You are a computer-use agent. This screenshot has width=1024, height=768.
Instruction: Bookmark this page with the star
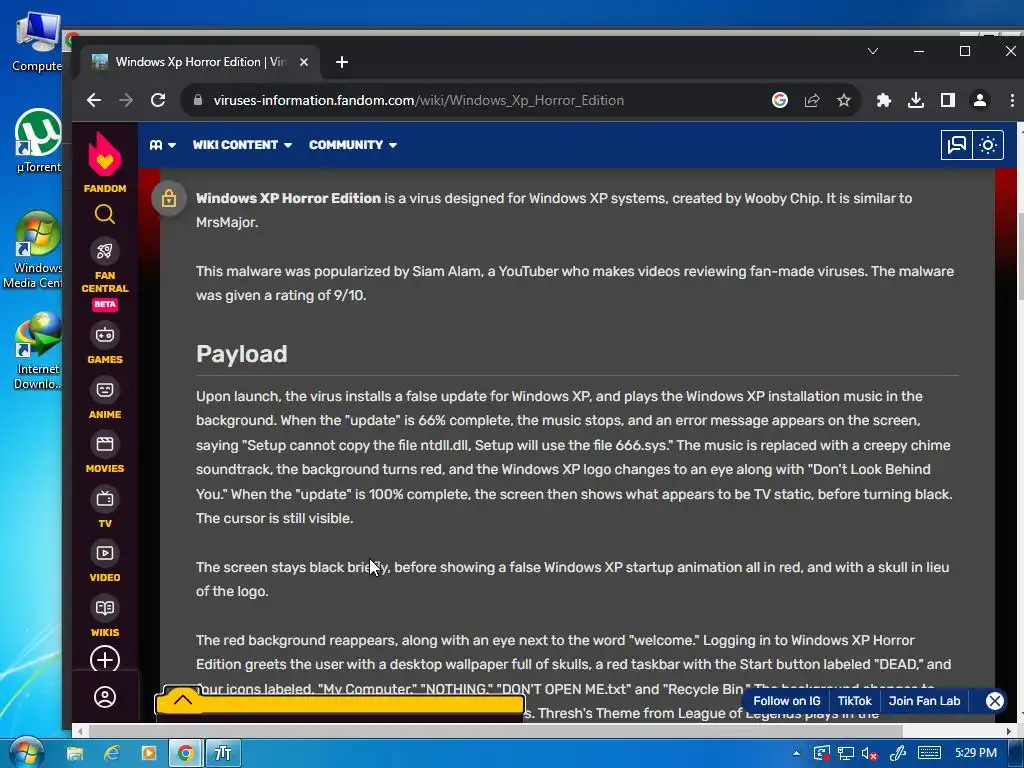click(x=844, y=100)
